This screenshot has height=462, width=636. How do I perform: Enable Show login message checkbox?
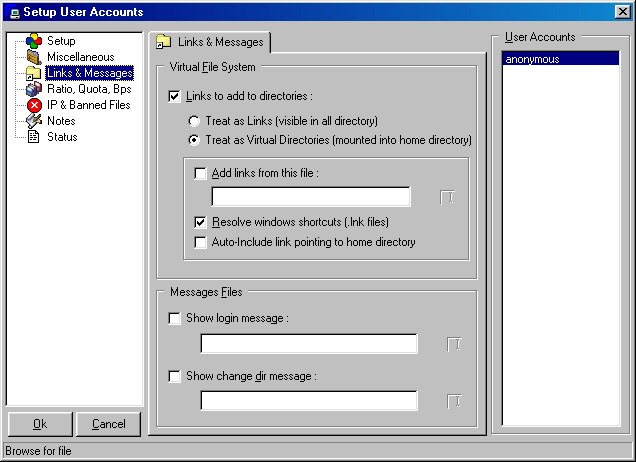pos(176,319)
